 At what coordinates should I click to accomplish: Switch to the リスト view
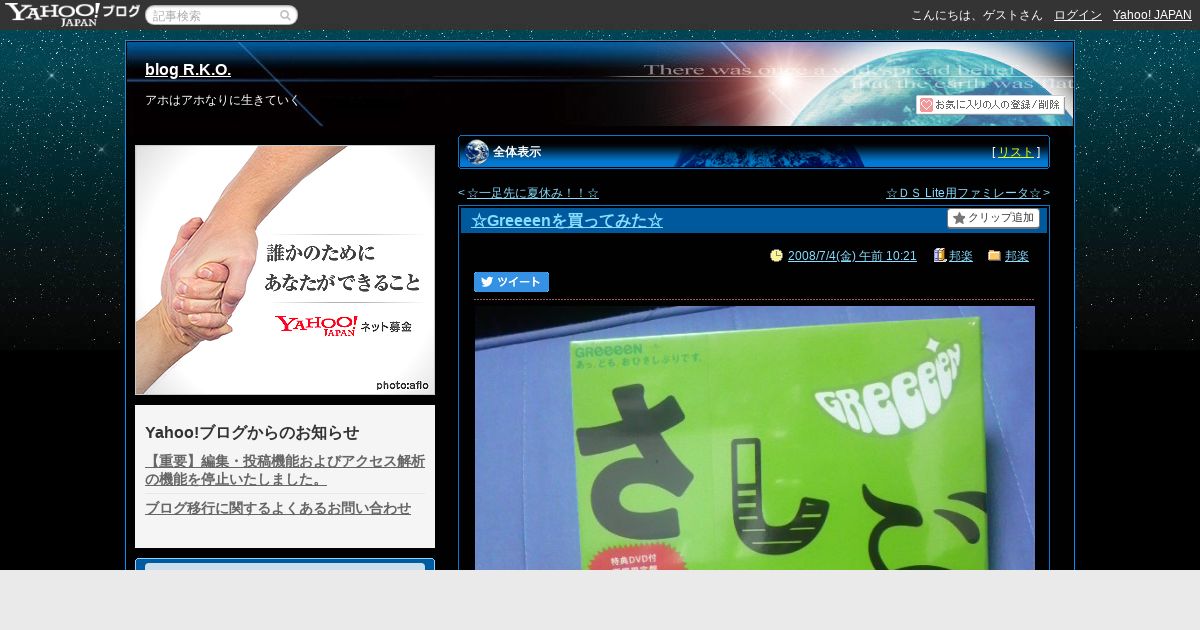point(1016,152)
